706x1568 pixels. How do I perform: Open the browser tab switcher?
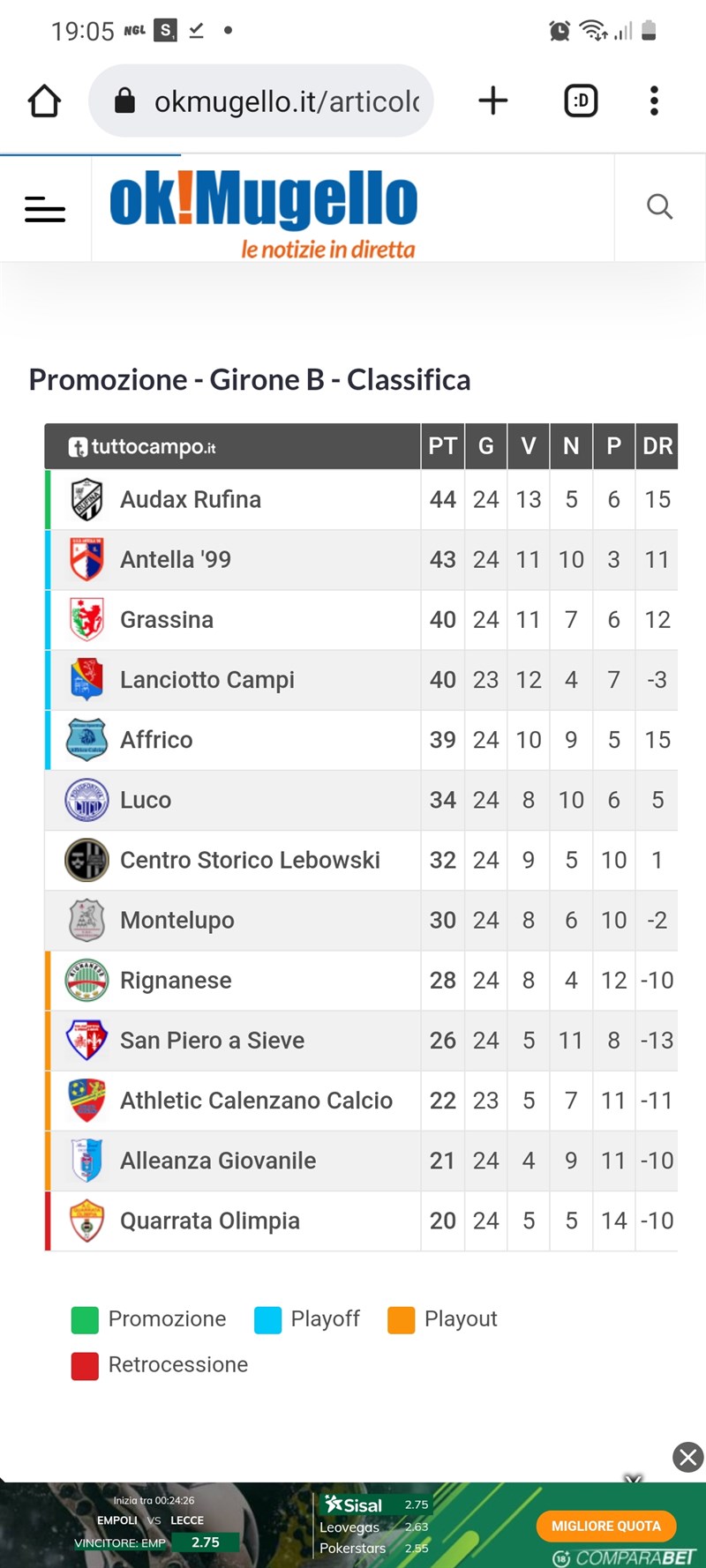(x=581, y=101)
